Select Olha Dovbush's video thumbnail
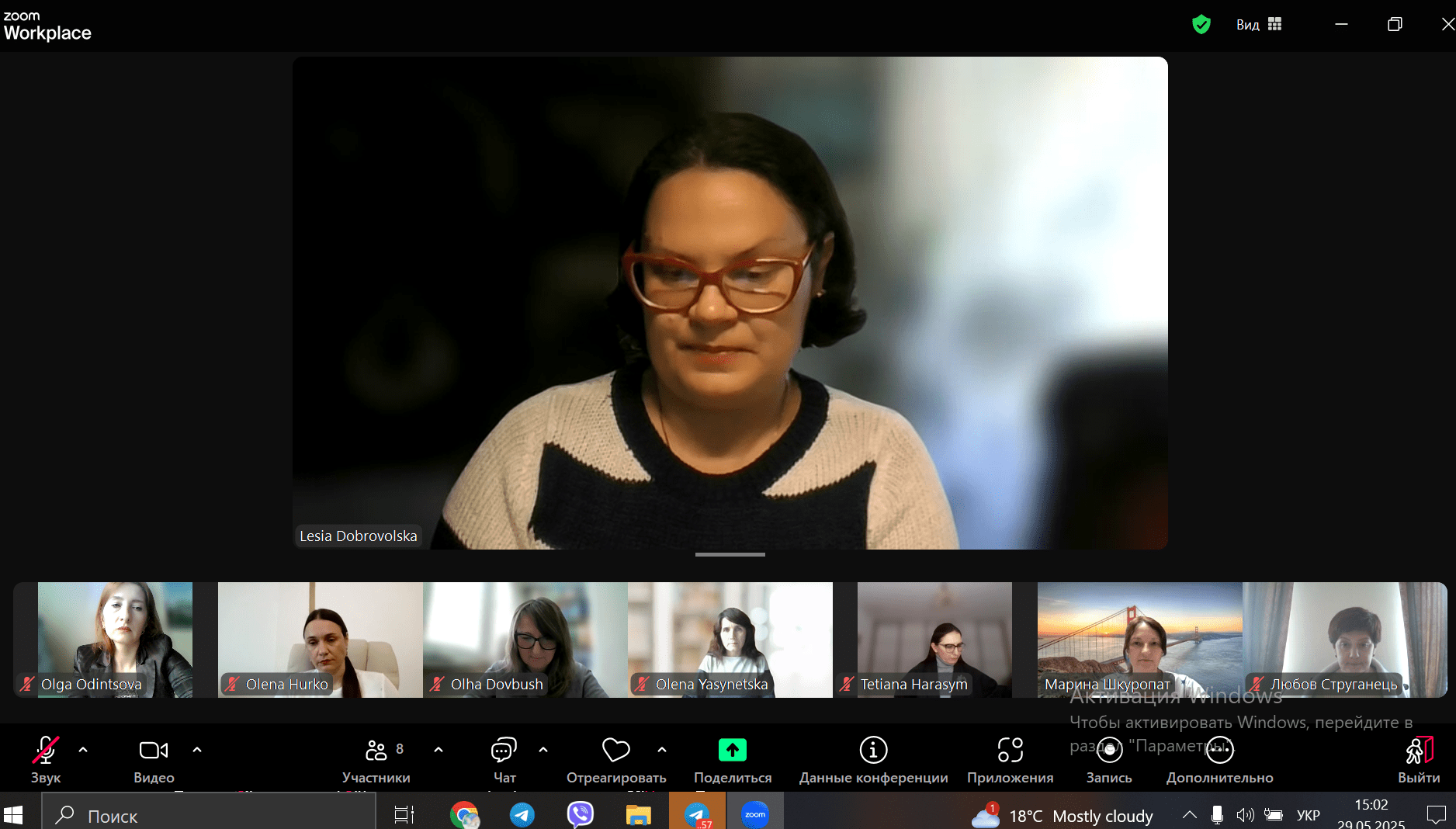Image resolution: width=1456 pixels, height=829 pixels. coord(525,640)
